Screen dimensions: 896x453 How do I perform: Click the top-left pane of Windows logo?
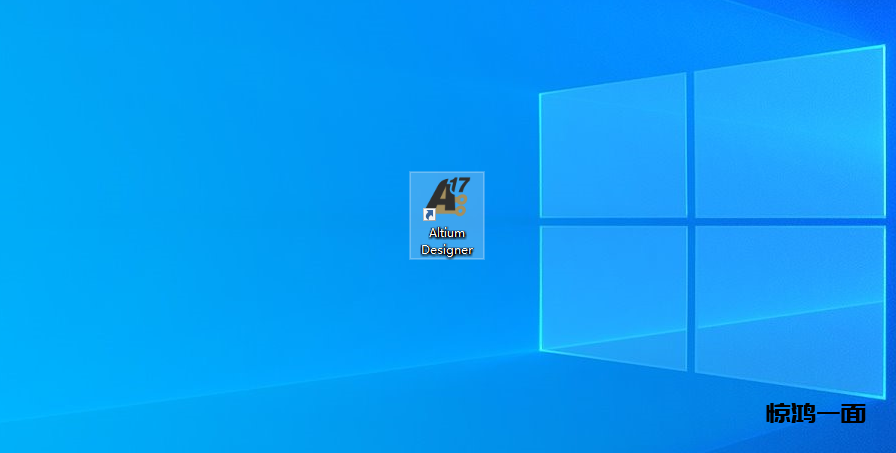(612, 148)
